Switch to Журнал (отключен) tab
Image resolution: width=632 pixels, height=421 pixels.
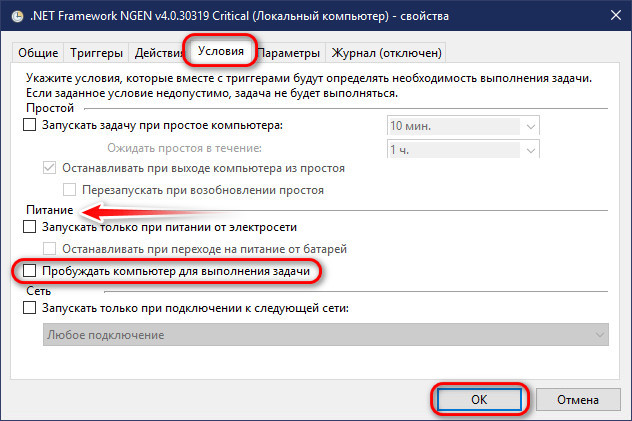[x=386, y=53]
